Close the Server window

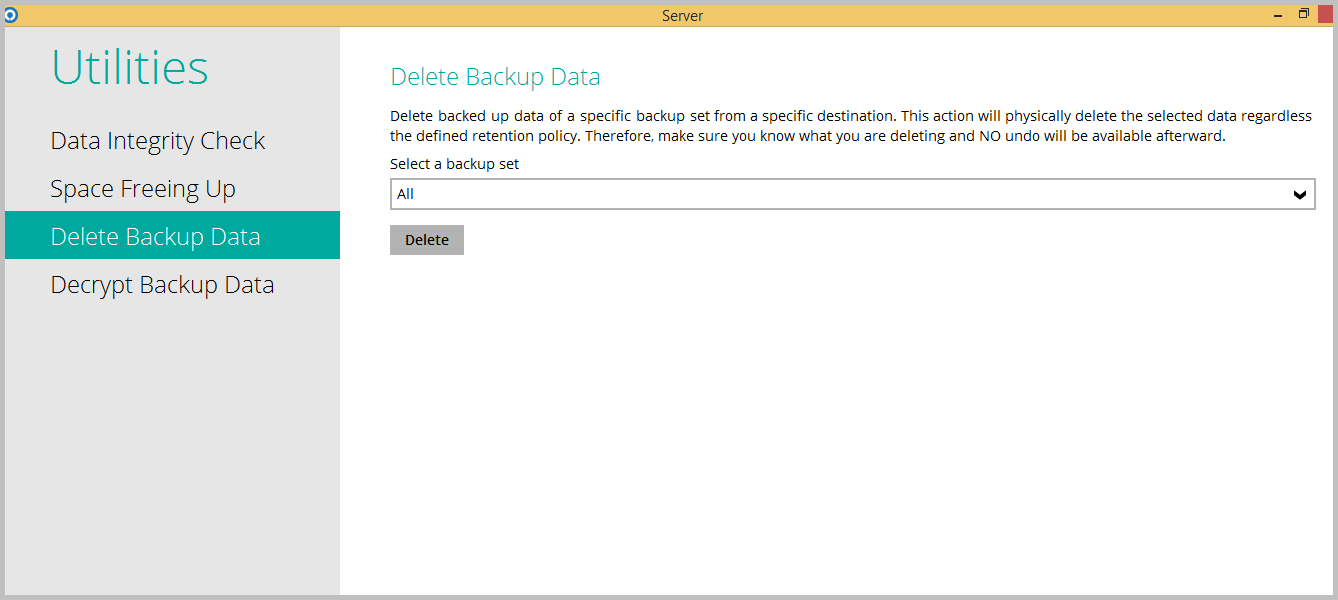(x=1325, y=14)
